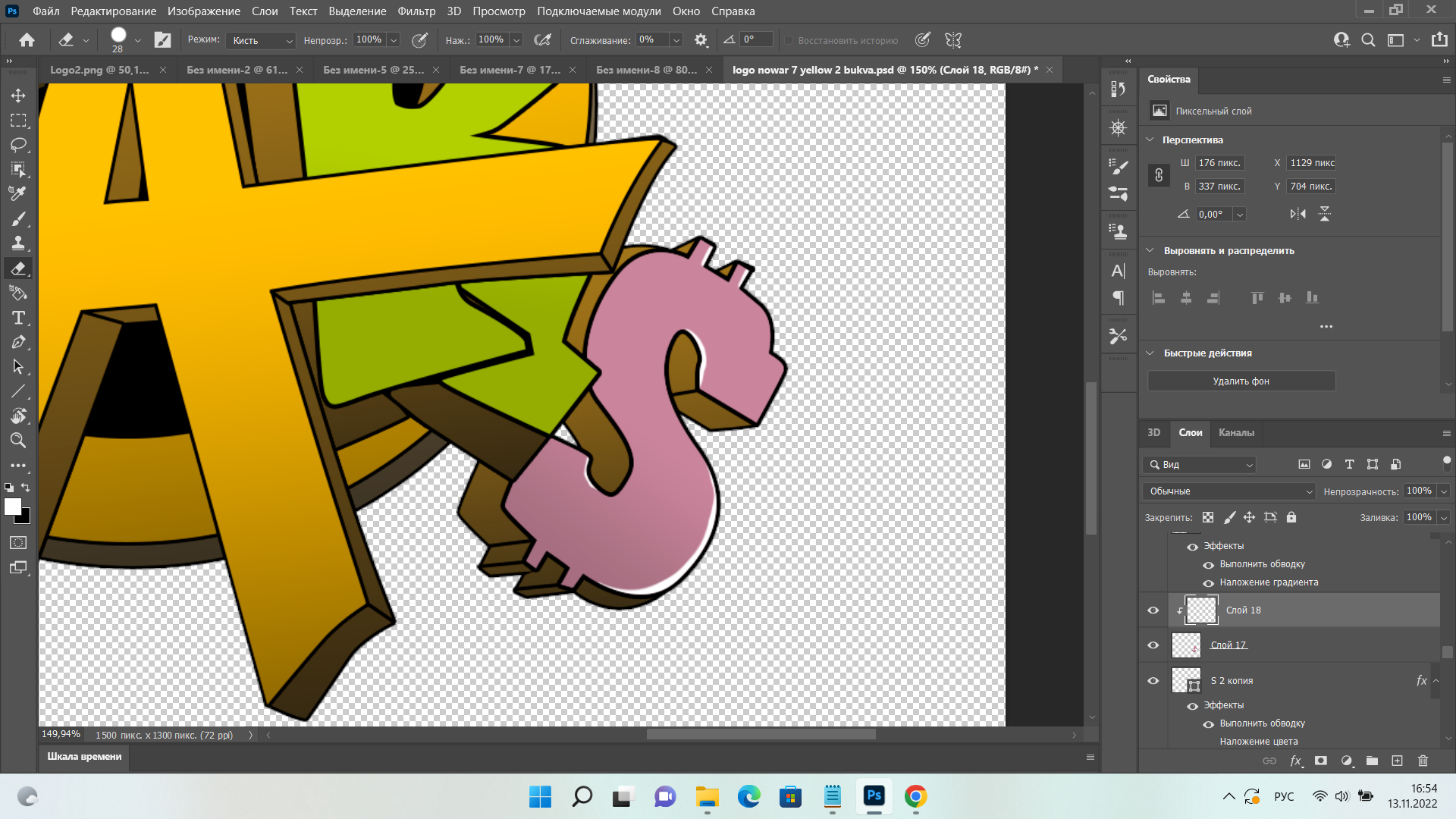Select the Clone Stamp tool
Screen dimensions: 1456x819
click(18, 243)
